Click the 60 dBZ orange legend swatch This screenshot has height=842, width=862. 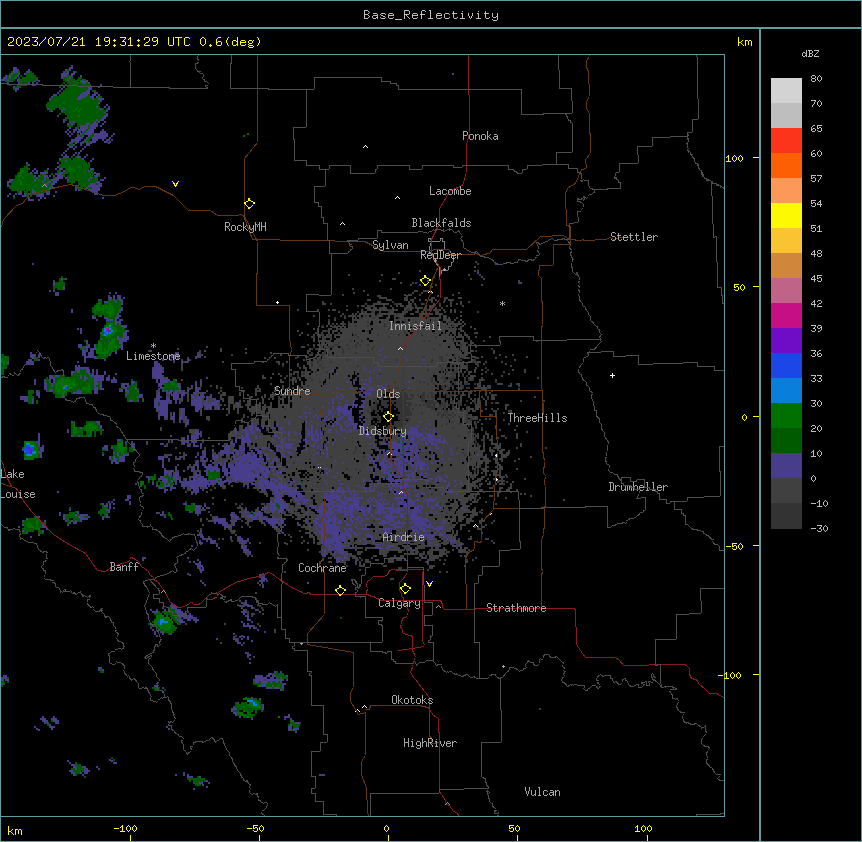point(786,165)
